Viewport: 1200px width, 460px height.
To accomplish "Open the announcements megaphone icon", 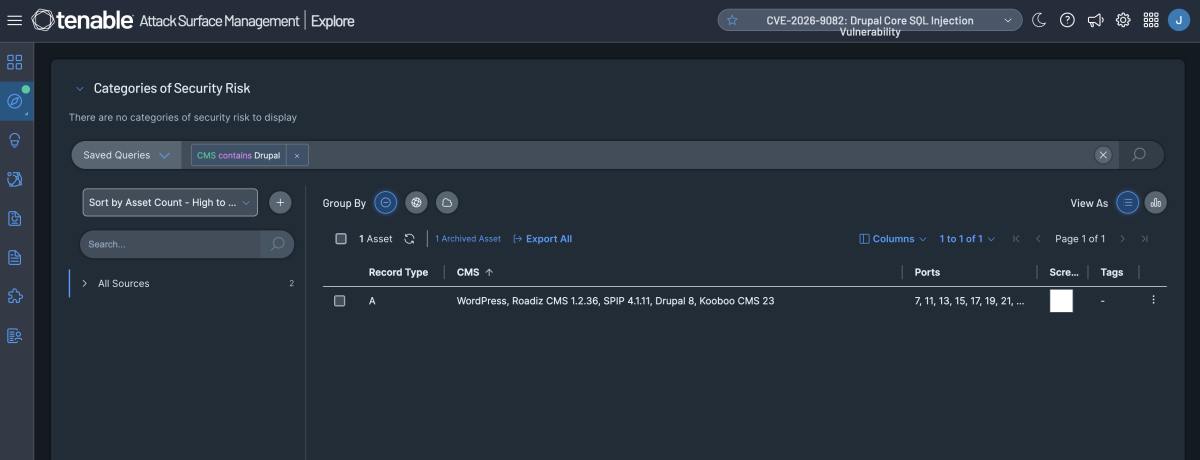I will 1095,20.
